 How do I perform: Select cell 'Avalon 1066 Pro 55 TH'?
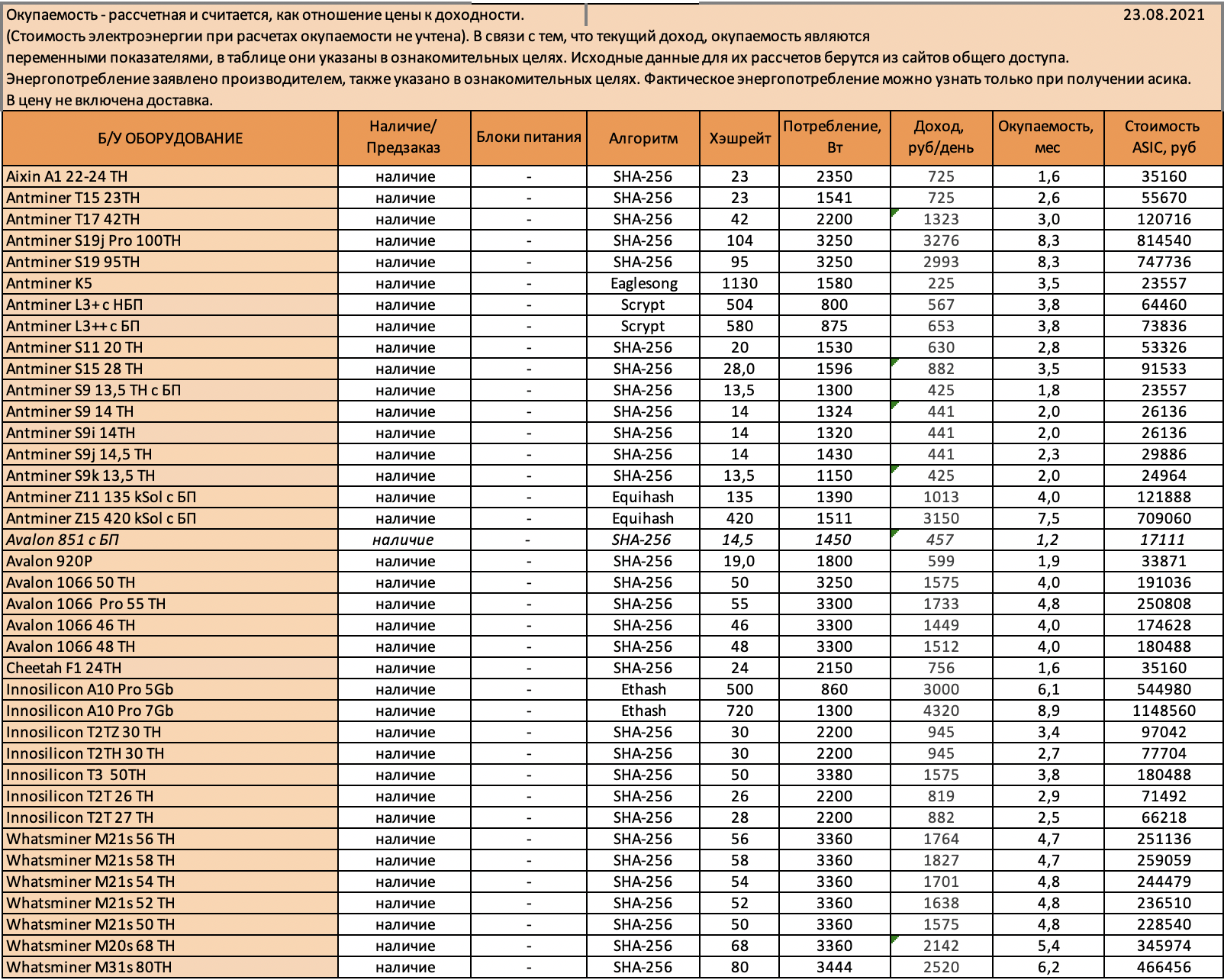click(x=170, y=604)
